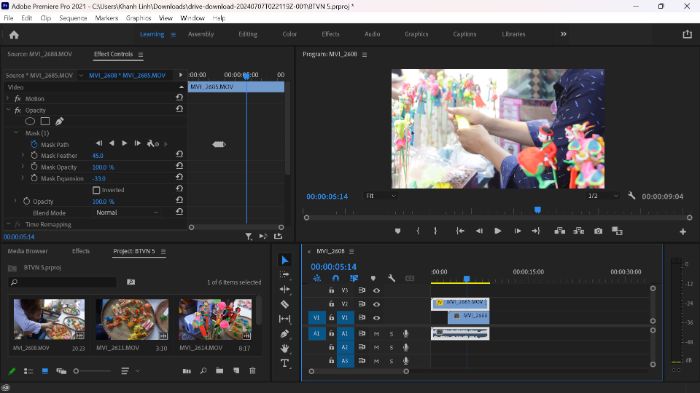Open Program monitor settings wrench
700x393 pixels.
pos(631,196)
